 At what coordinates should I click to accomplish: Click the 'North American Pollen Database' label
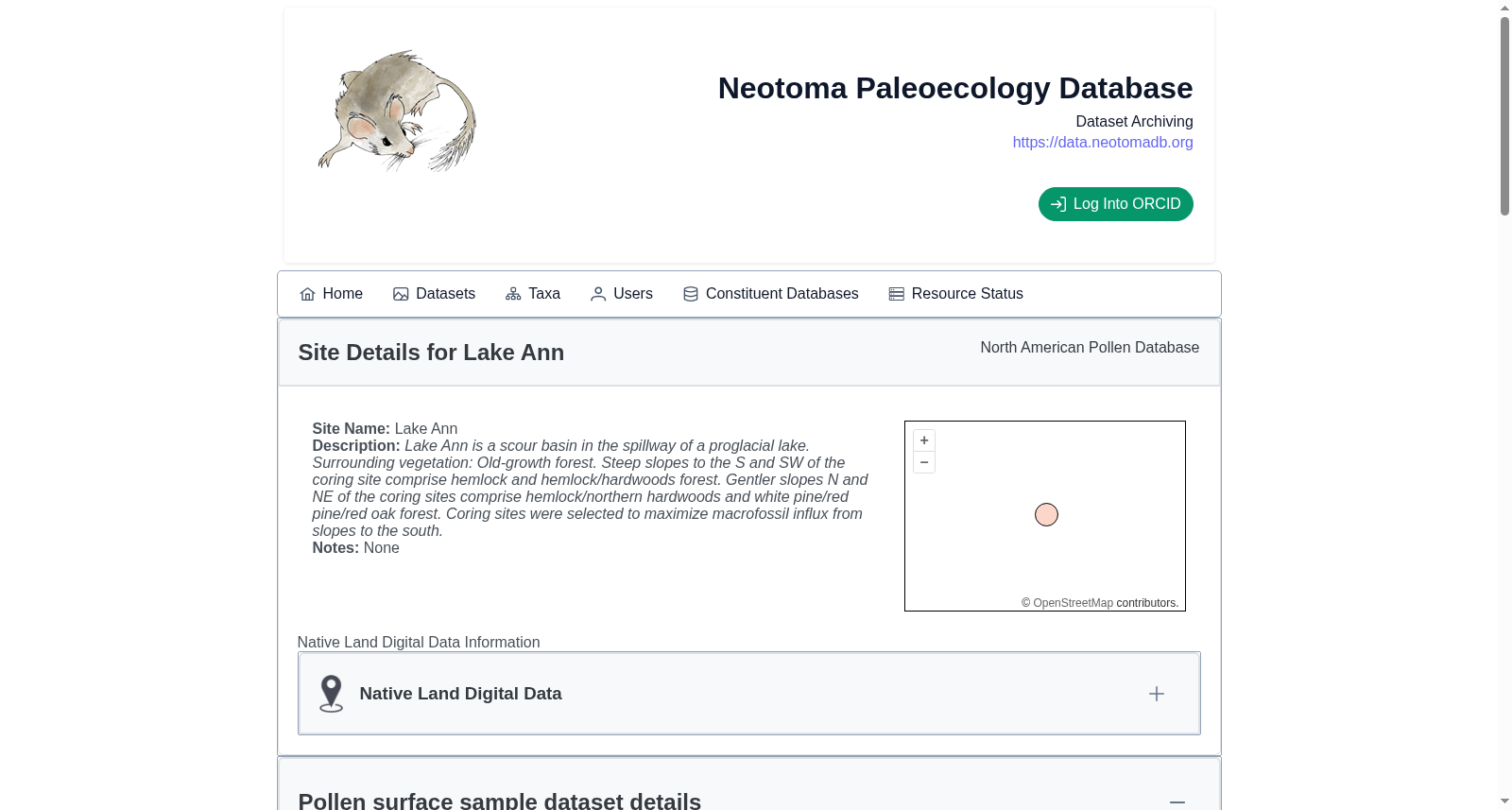(1090, 348)
